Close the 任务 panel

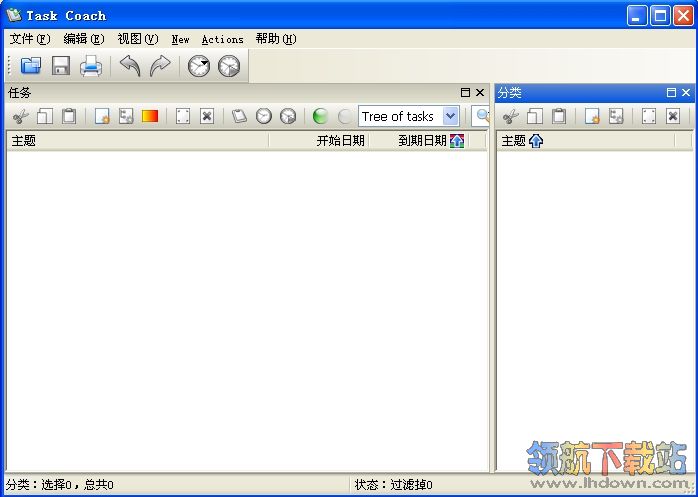click(480, 93)
